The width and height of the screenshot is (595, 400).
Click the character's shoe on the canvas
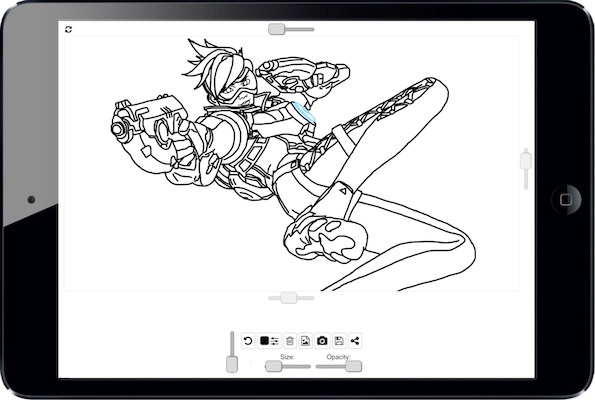coord(326,238)
